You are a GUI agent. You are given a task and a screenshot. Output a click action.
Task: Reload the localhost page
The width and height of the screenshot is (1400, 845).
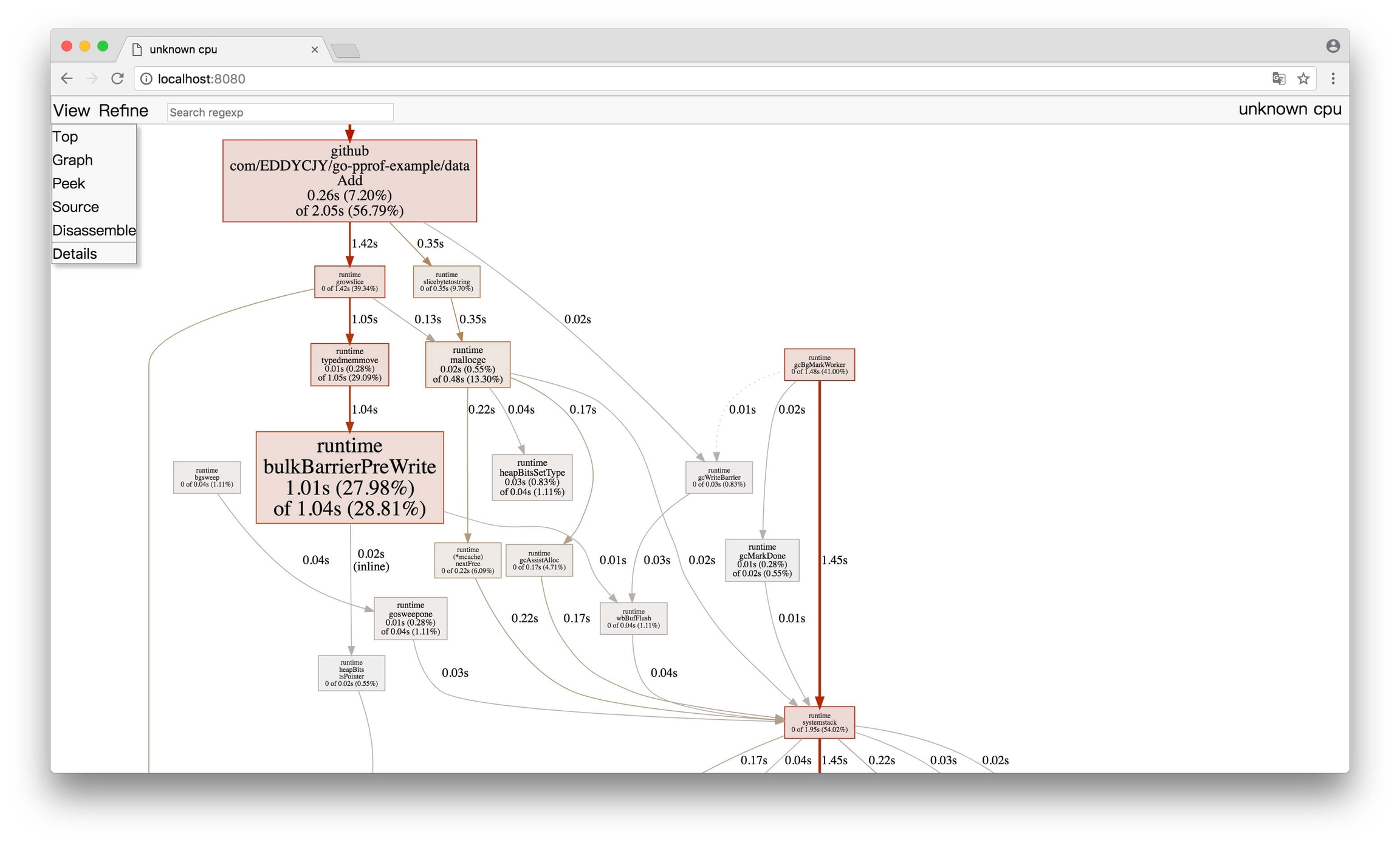(117, 78)
